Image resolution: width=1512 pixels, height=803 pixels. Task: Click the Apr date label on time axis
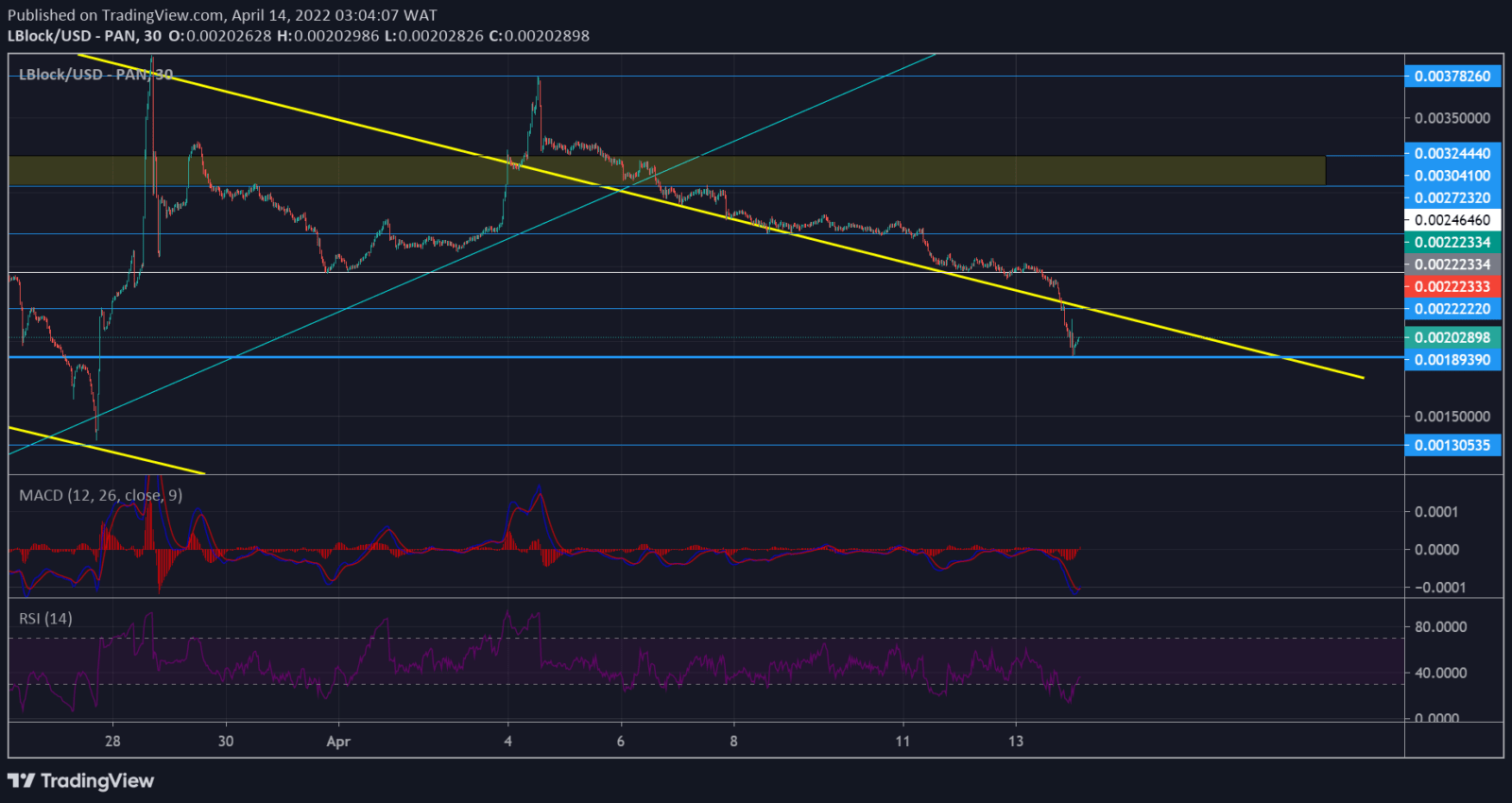[x=338, y=742]
